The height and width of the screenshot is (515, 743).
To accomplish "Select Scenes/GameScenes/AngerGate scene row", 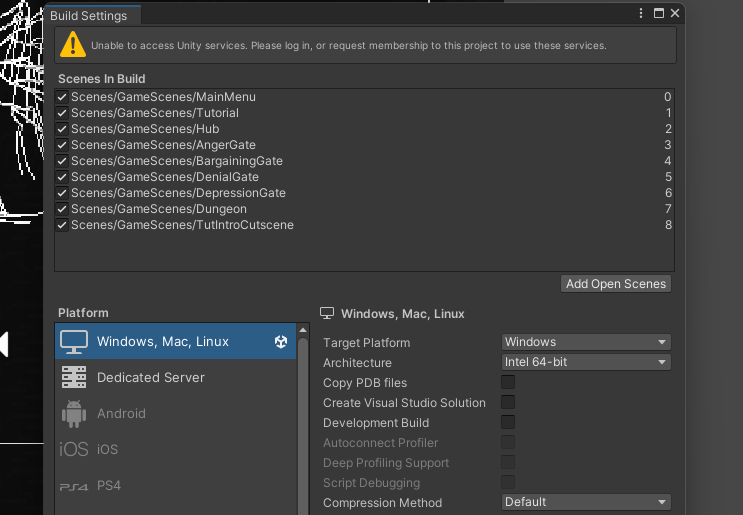I will (x=364, y=145).
